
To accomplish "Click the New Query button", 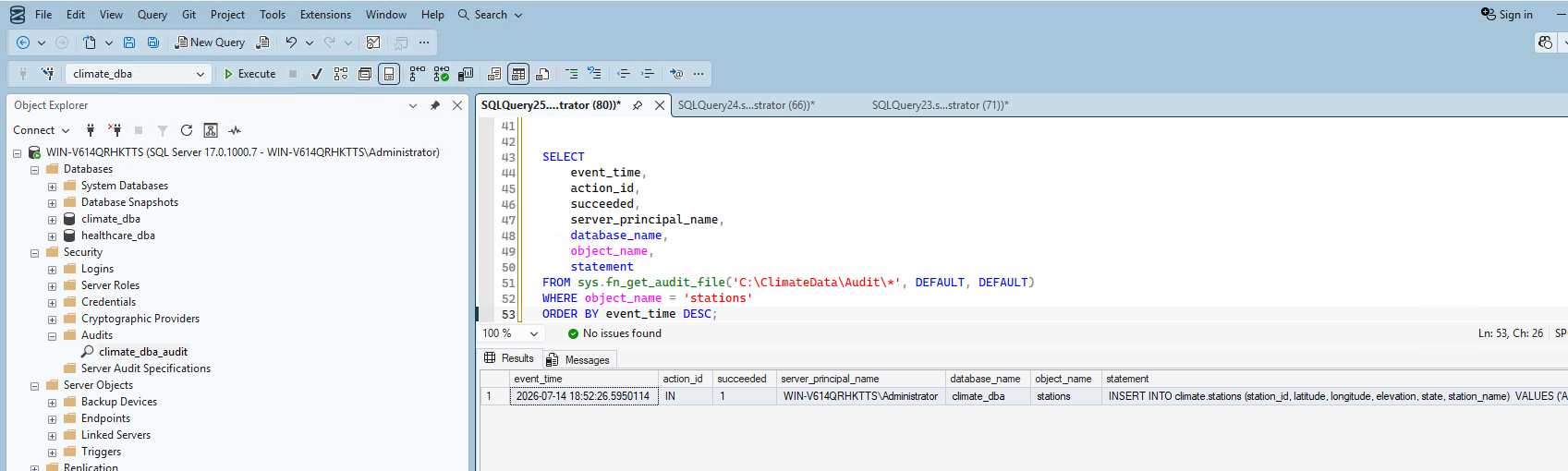I will 210,42.
